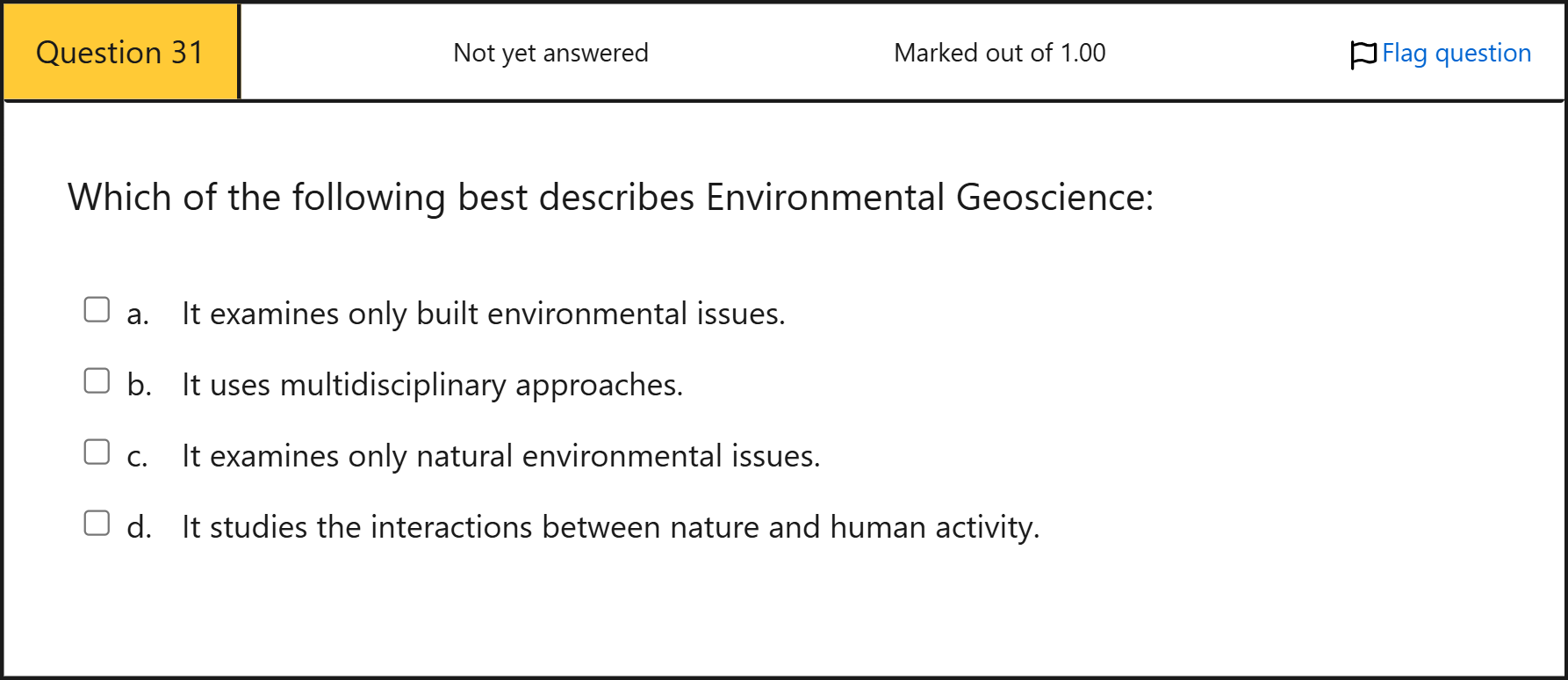The image size is (1568, 680).
Task: Select the checkbox for option c
Action: [97, 452]
